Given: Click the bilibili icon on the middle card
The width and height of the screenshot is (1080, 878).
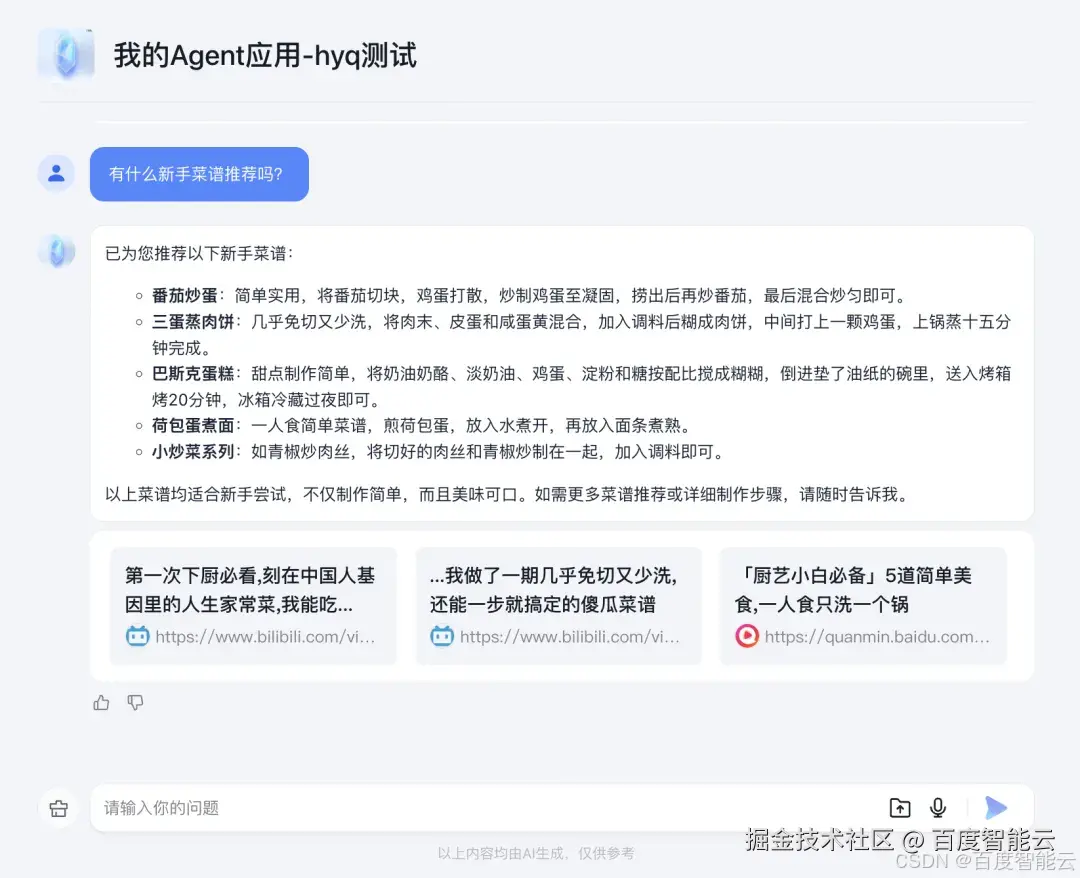Looking at the screenshot, I should coord(440,635).
